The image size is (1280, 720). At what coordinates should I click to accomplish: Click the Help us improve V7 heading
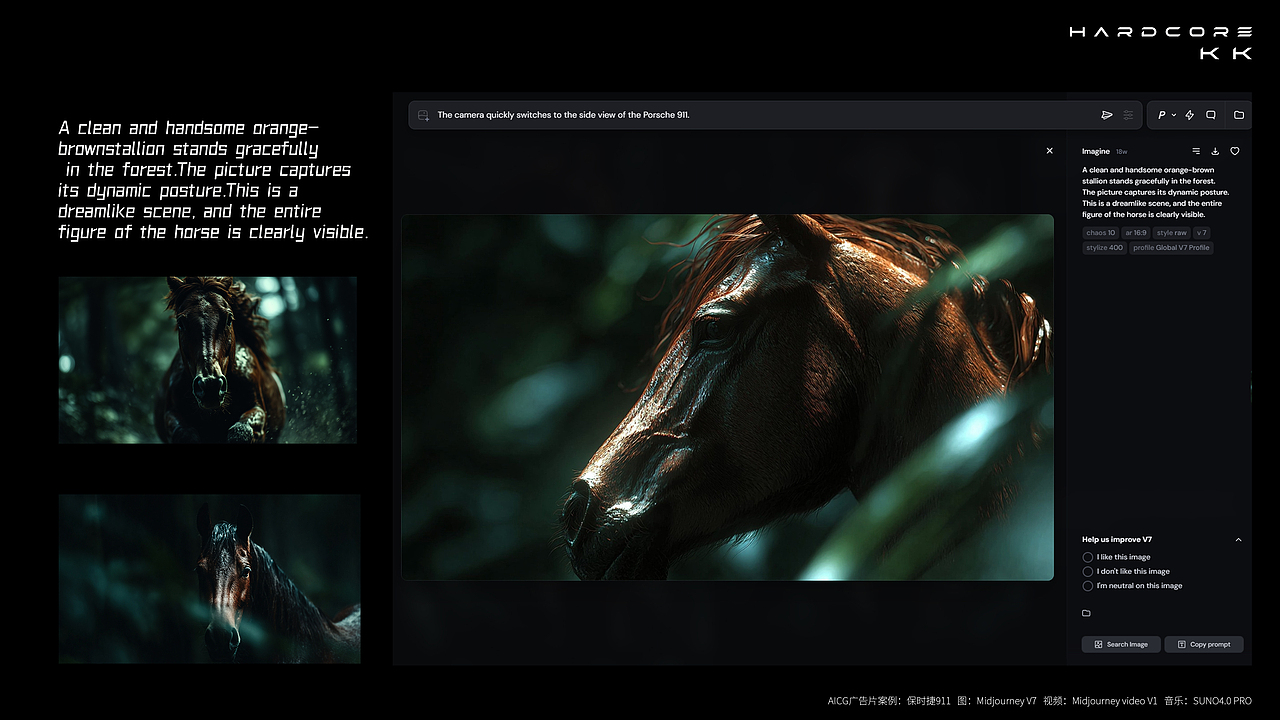tap(1117, 539)
